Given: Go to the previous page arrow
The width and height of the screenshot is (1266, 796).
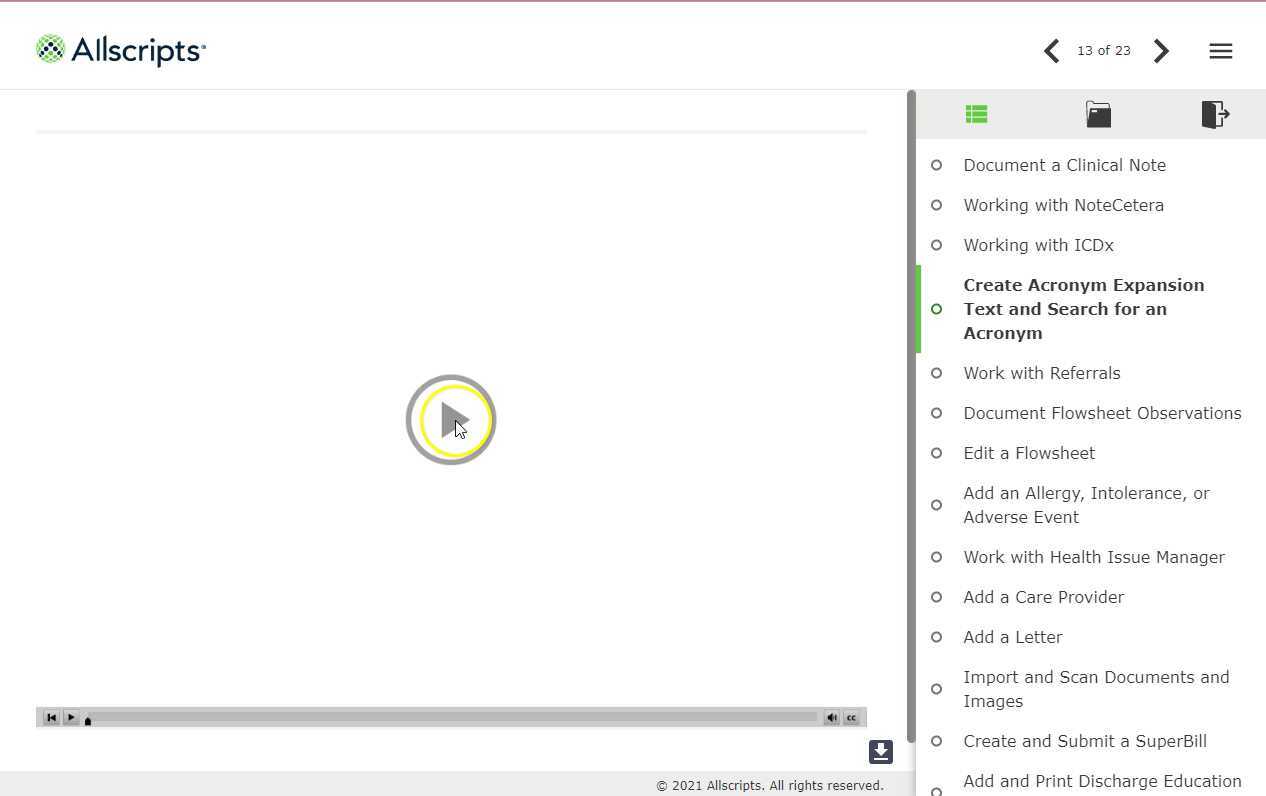Looking at the screenshot, I should click(x=1051, y=51).
